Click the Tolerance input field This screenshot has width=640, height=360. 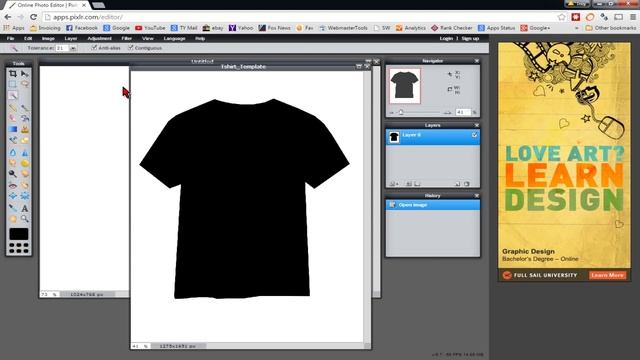[62, 48]
